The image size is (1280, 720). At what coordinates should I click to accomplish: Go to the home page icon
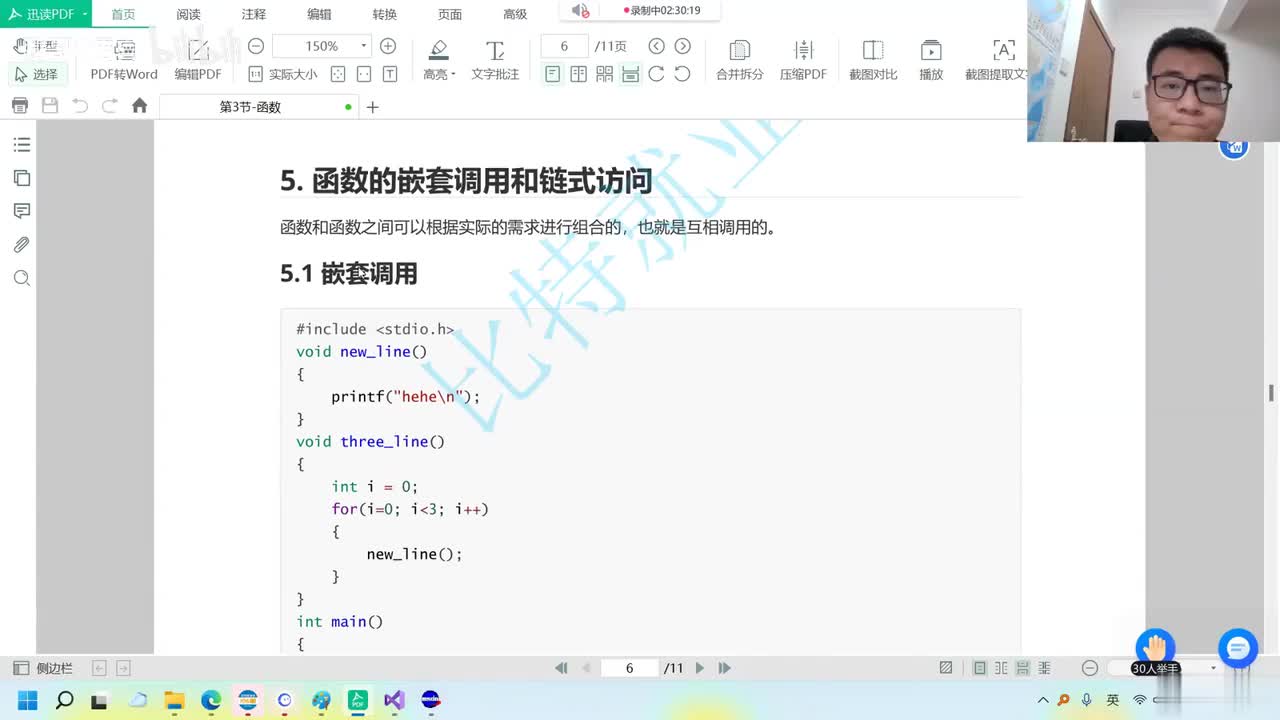(x=139, y=106)
